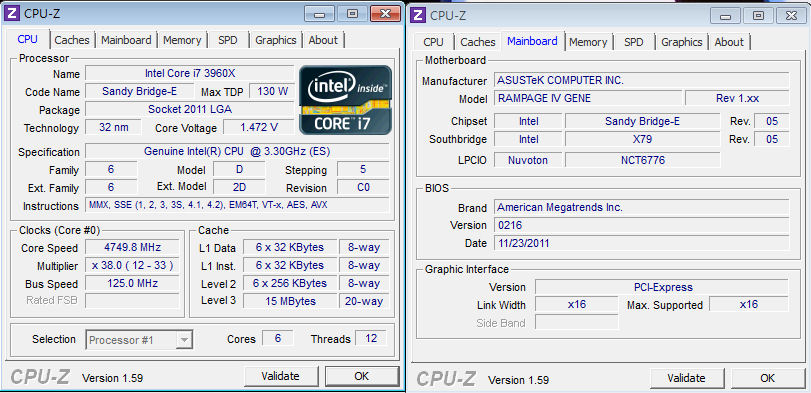Click the Core Speed value field

point(132,248)
